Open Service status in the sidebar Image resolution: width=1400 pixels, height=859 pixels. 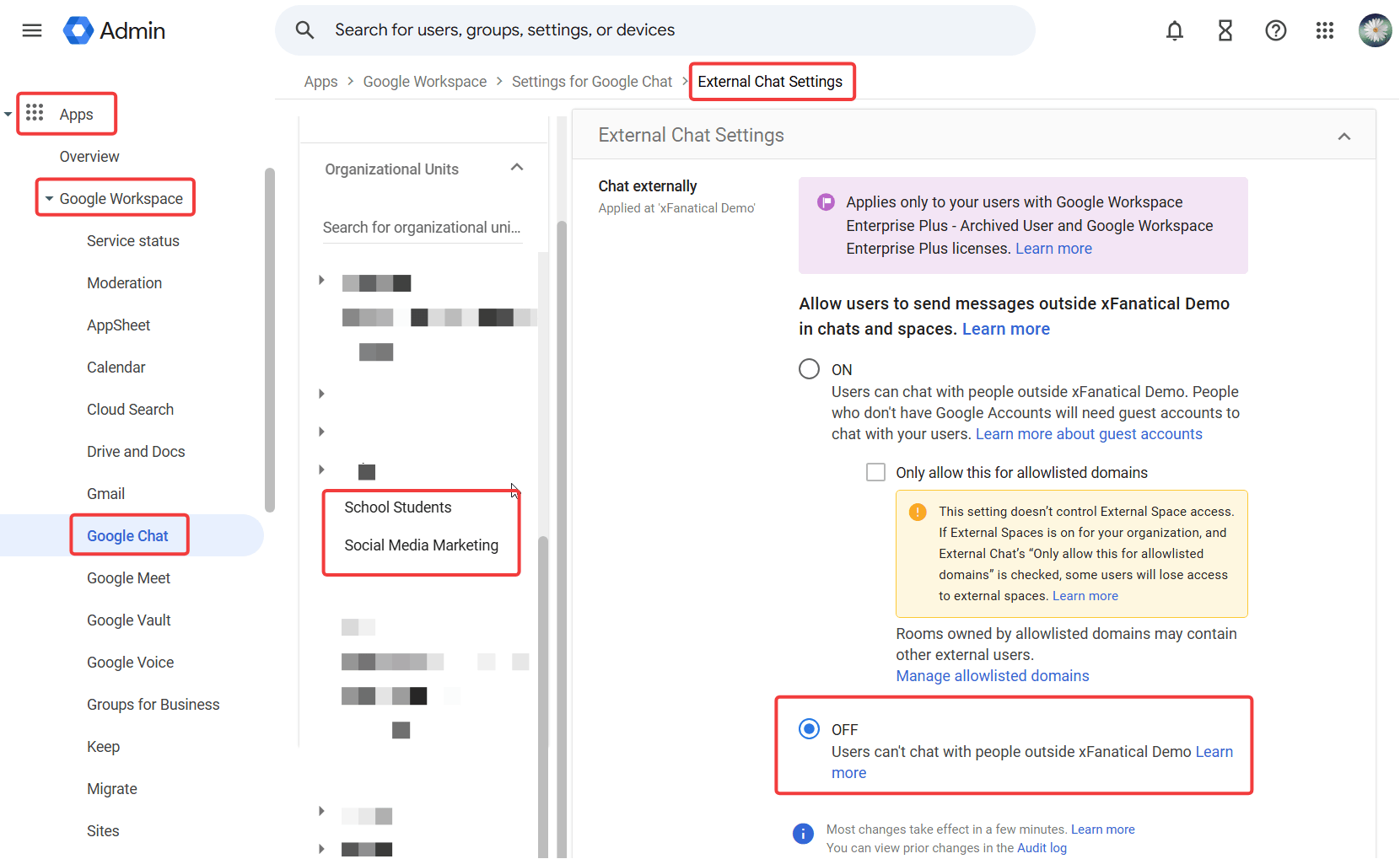(133, 241)
